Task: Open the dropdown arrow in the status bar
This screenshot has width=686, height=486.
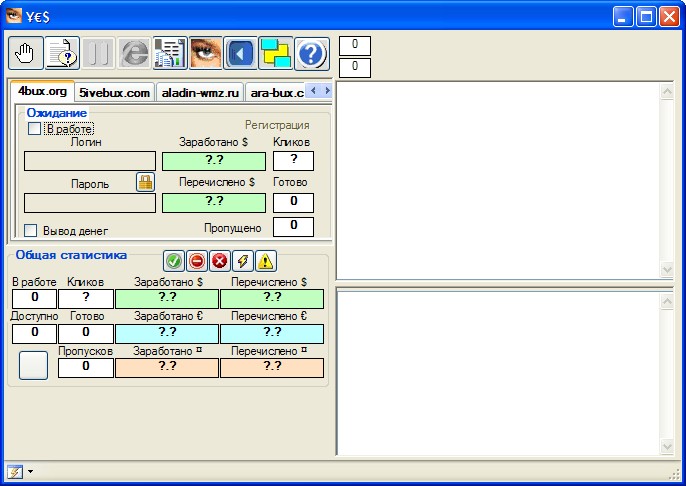Action: point(30,472)
